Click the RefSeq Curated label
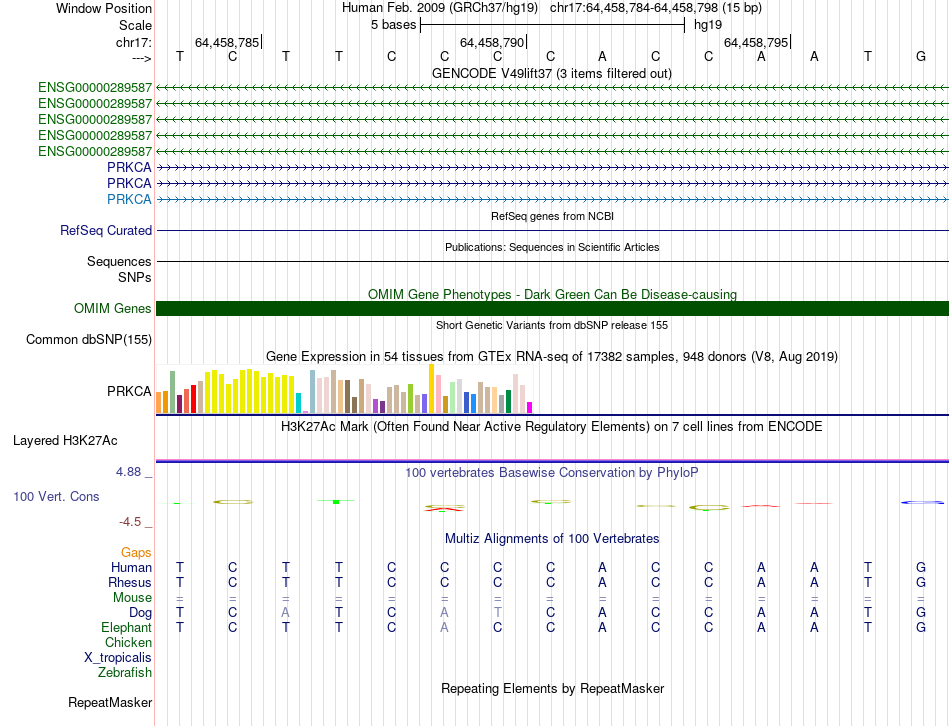 tap(106, 230)
